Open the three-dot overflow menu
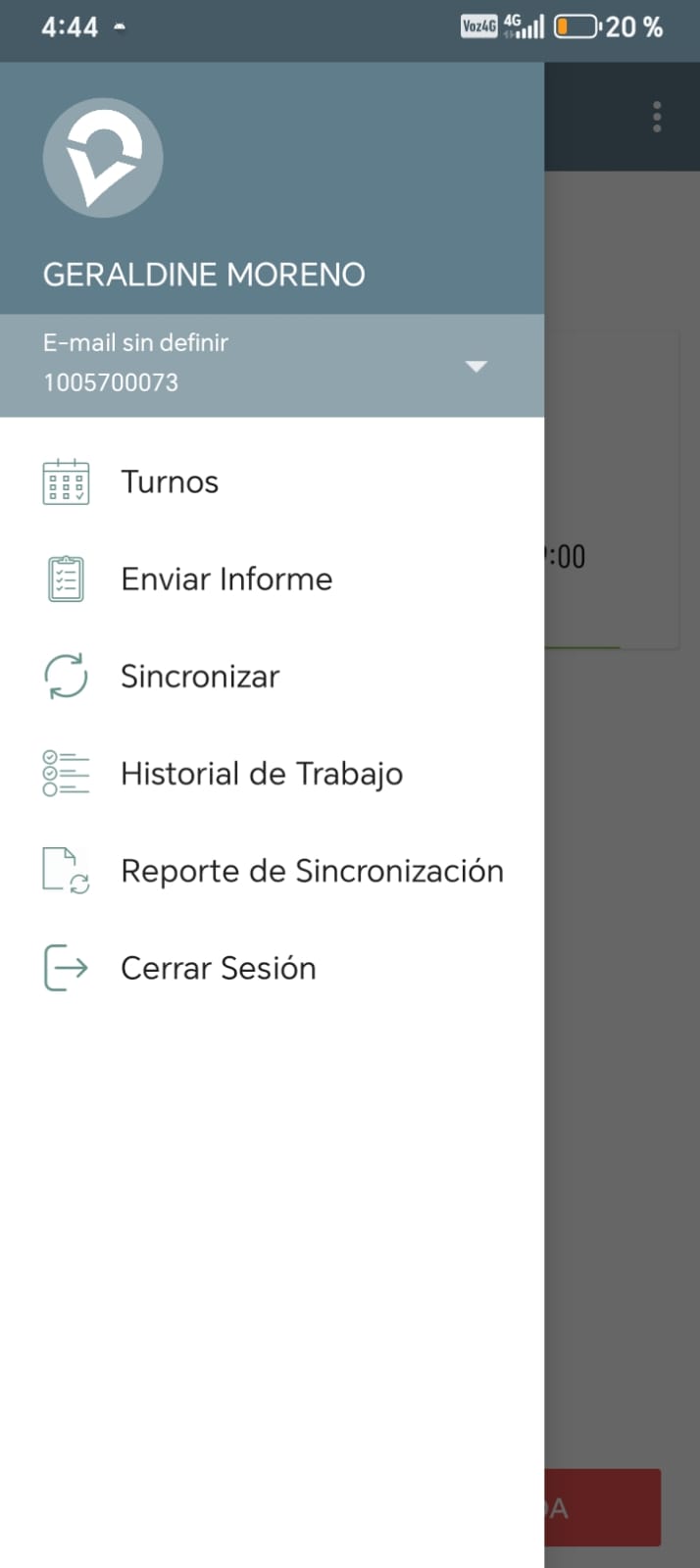 tap(657, 117)
